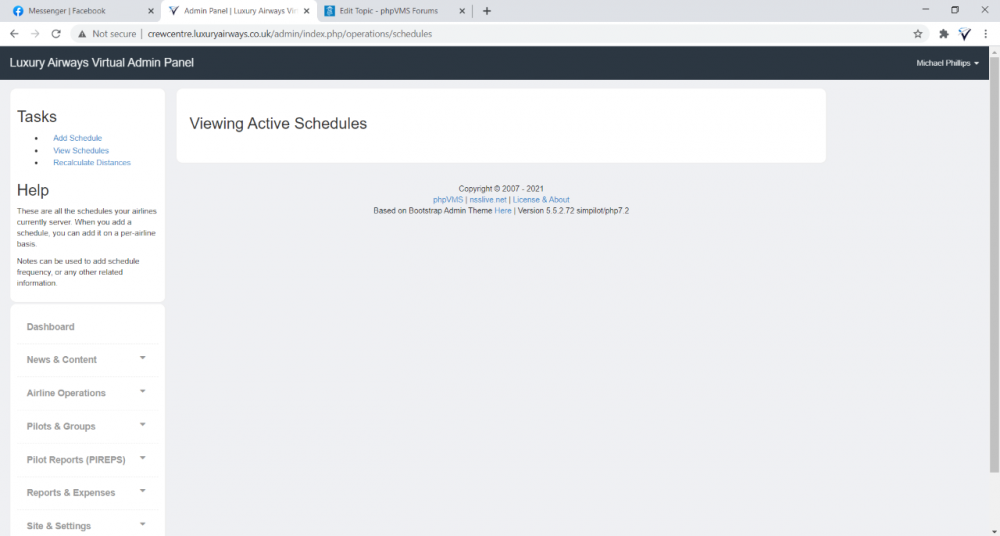This screenshot has width=1000, height=536.
Task: Close the Edit Topic phpVMS Forums tab
Action: point(462,11)
